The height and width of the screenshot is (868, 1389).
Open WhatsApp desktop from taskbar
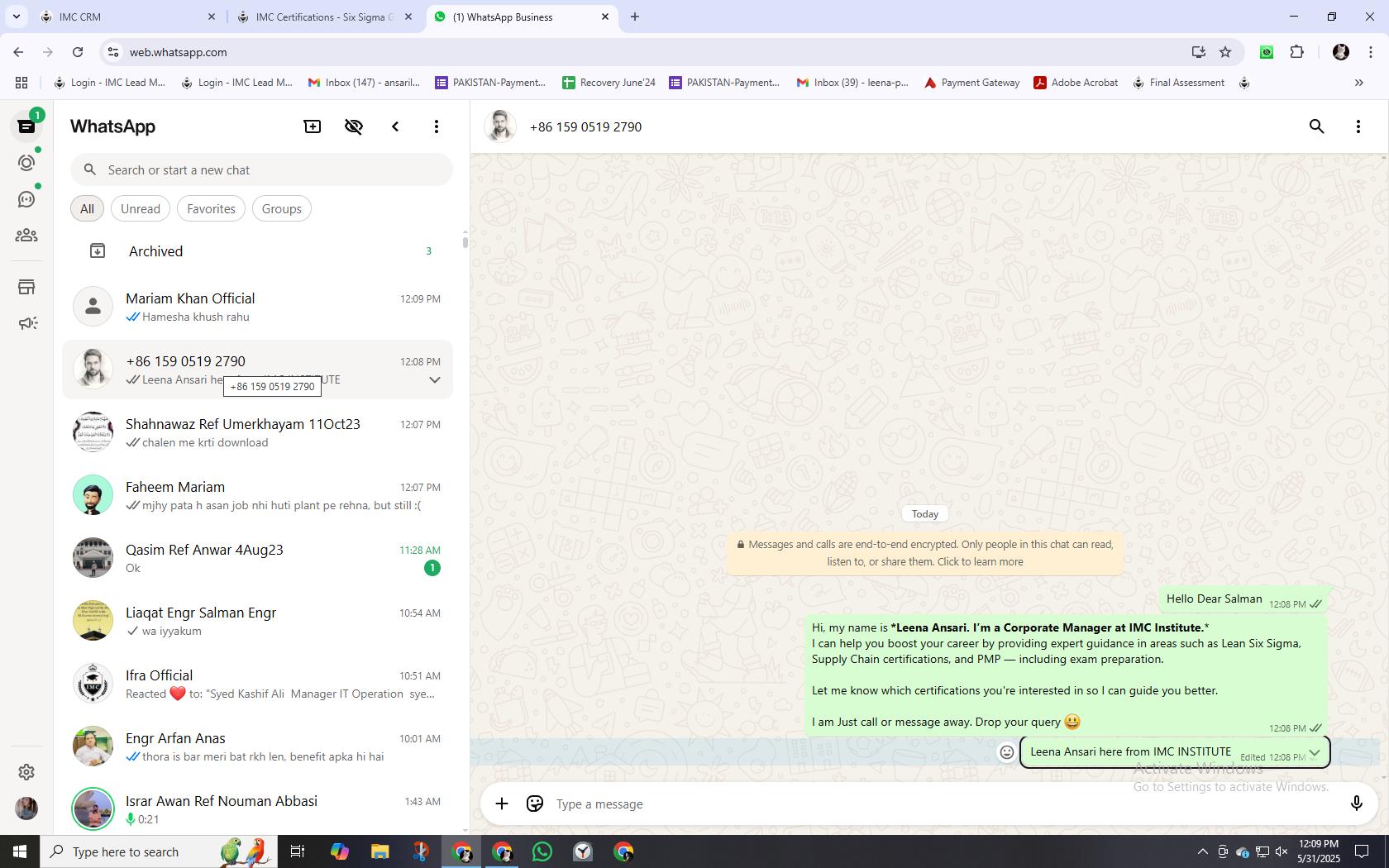(x=542, y=851)
